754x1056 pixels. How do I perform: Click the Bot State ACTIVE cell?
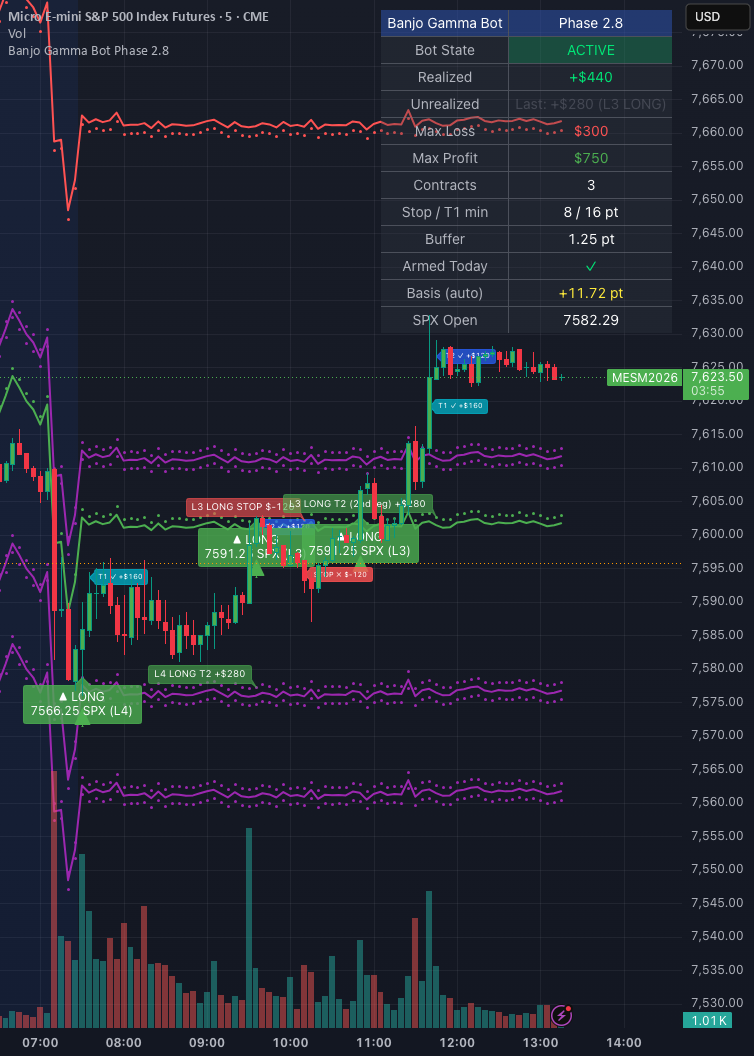590,51
